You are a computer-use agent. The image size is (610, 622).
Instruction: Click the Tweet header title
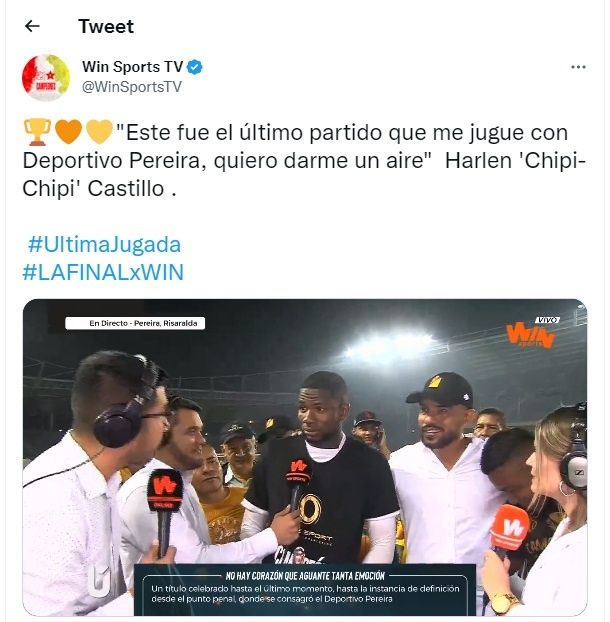(x=106, y=26)
